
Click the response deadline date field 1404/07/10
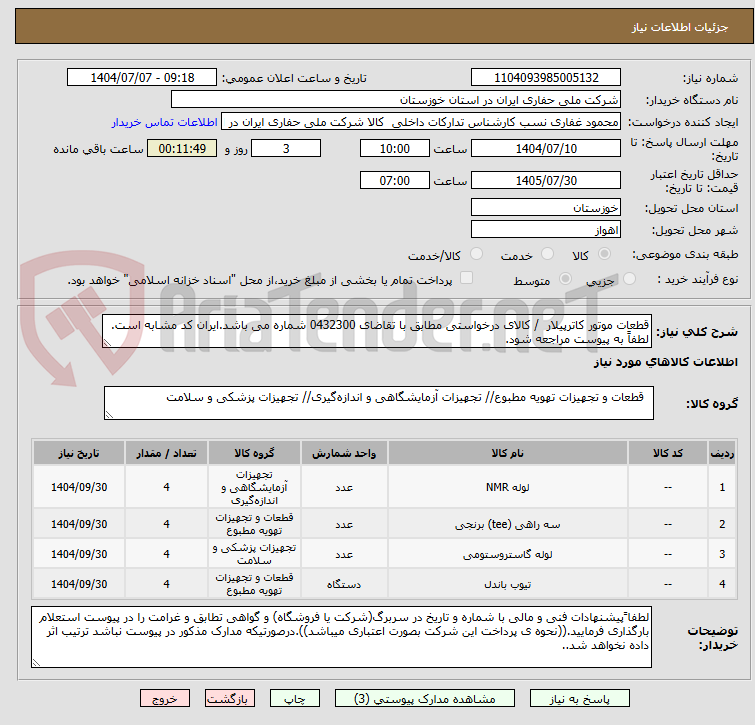(x=545, y=149)
